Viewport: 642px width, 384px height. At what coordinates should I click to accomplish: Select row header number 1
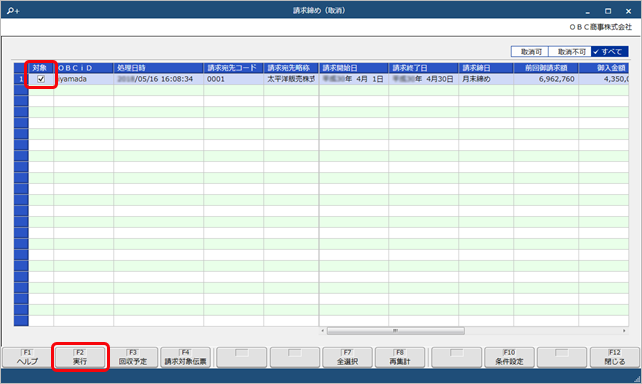pyautogui.click(x=21, y=79)
